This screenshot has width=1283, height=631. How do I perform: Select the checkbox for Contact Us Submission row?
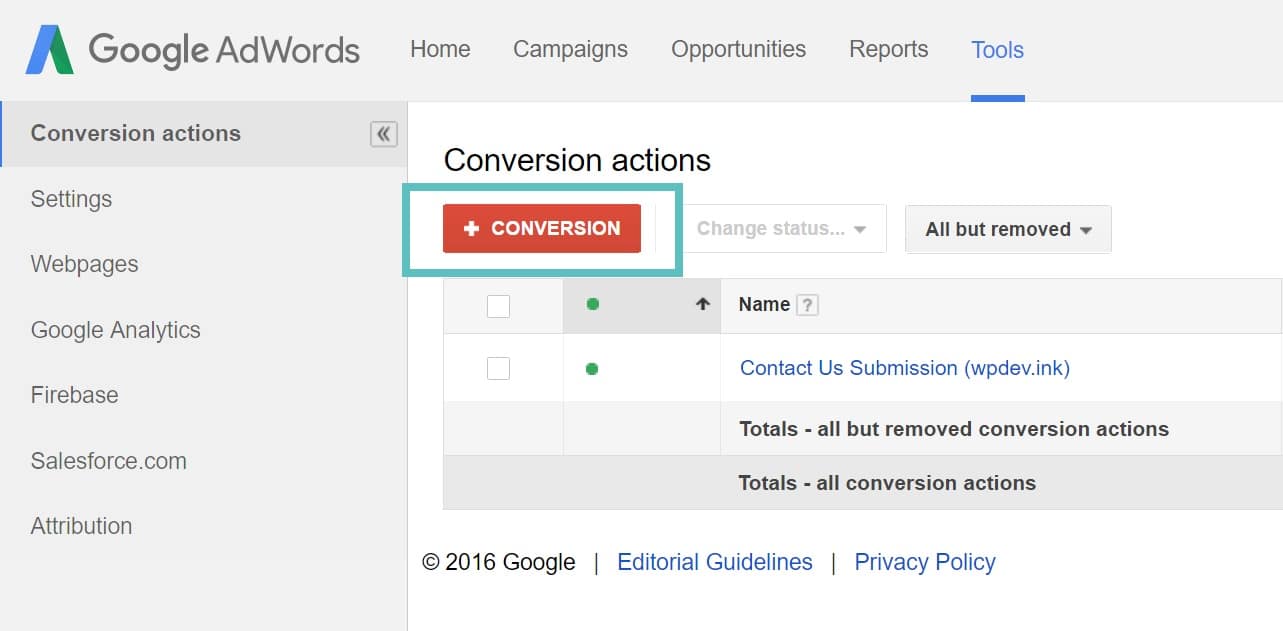click(x=498, y=368)
